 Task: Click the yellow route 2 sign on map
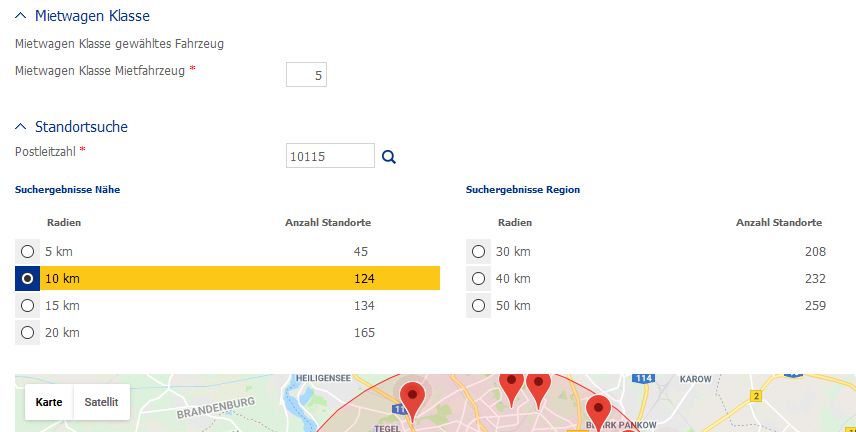756,396
